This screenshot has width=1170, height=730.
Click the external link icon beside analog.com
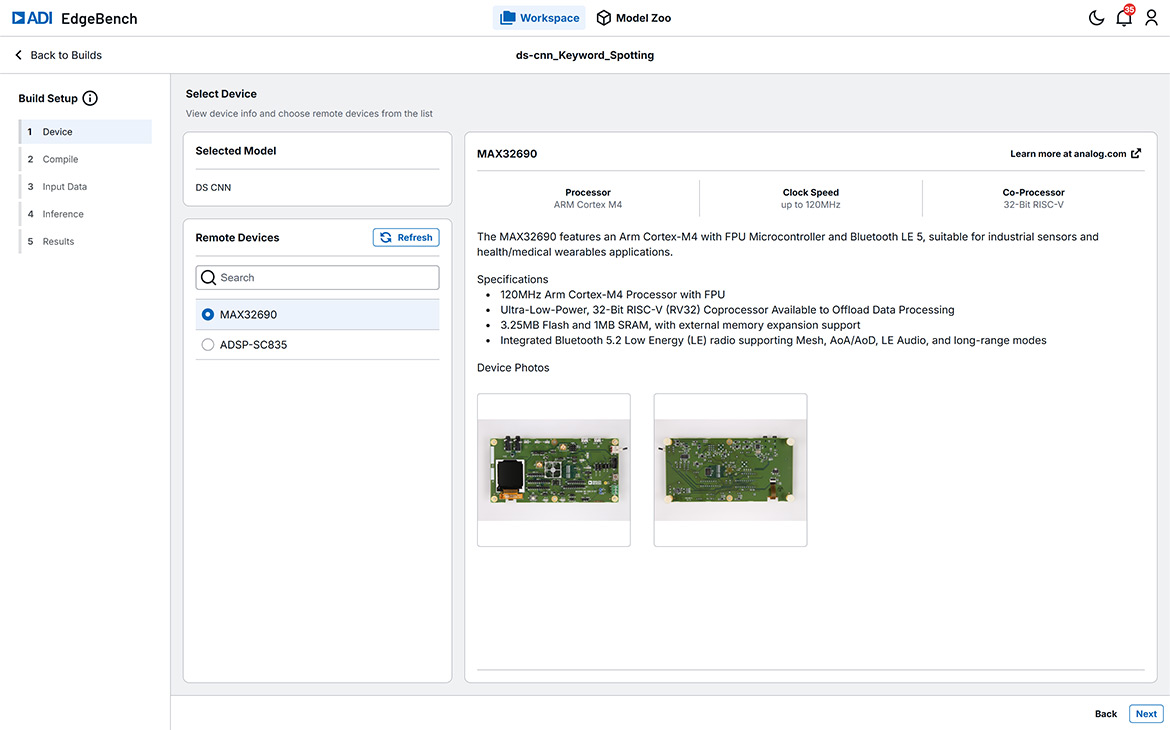(1136, 154)
